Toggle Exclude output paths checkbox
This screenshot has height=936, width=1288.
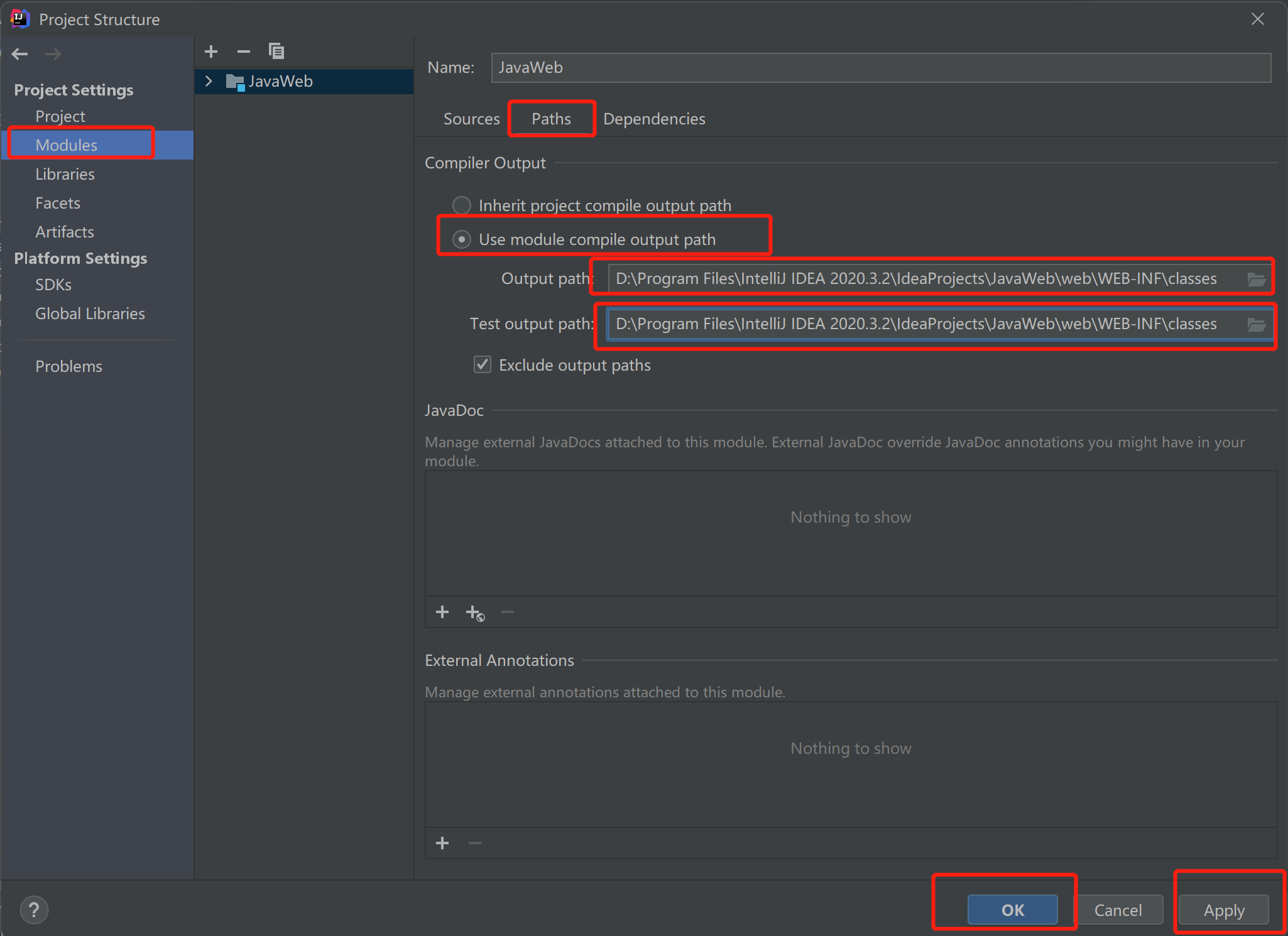click(x=483, y=365)
